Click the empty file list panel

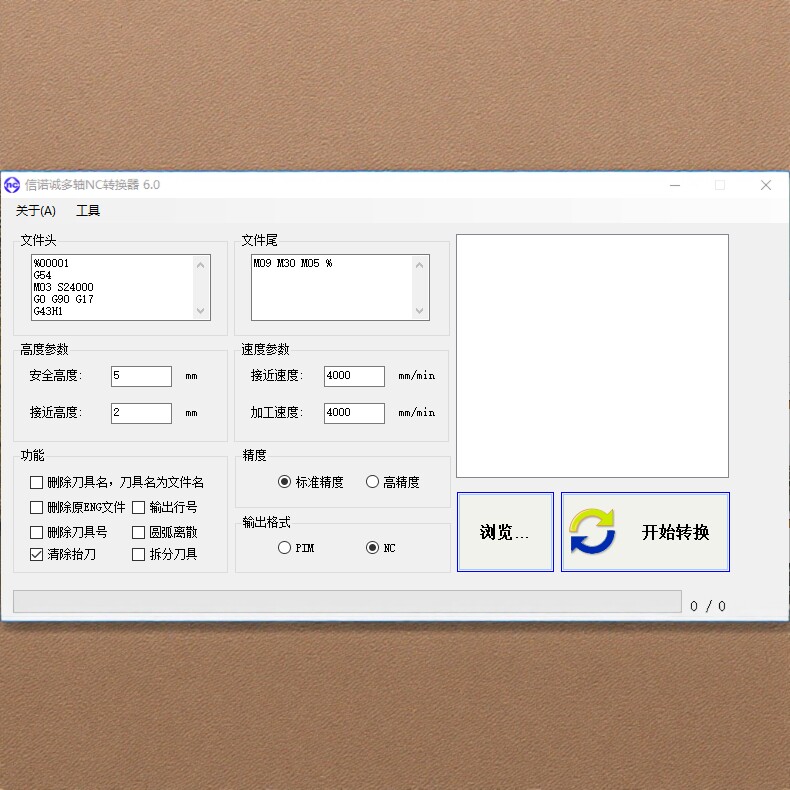[x=592, y=356]
